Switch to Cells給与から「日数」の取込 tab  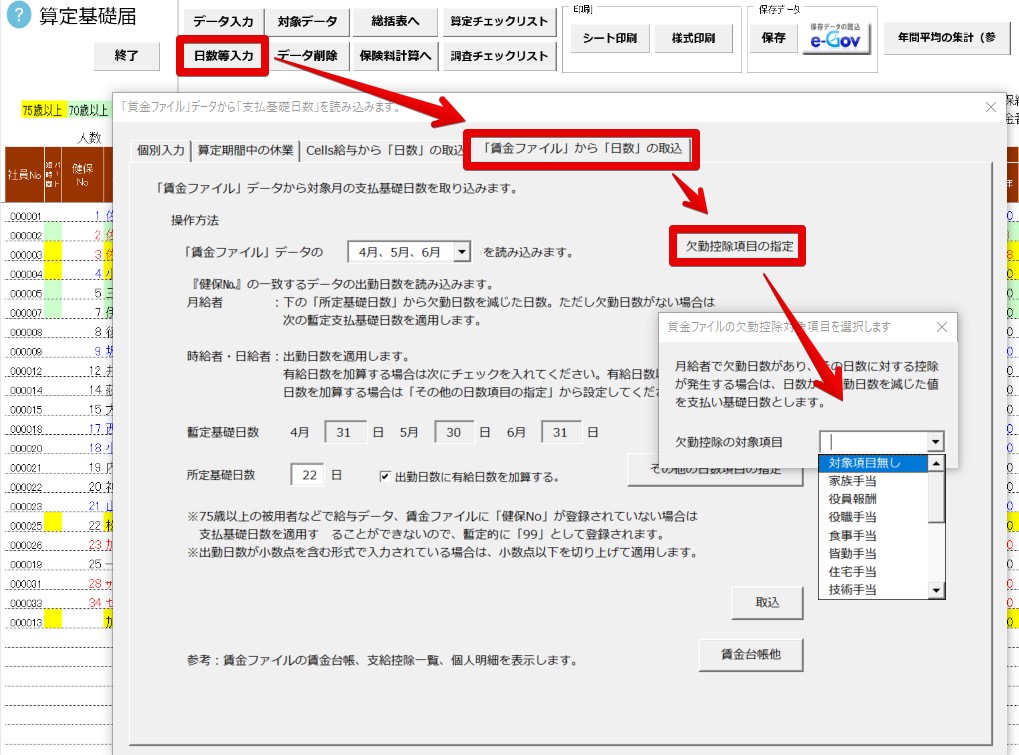pos(383,150)
